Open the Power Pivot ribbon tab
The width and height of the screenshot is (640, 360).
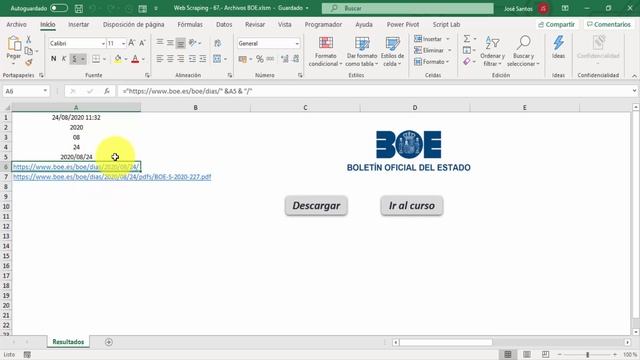[x=403, y=24]
